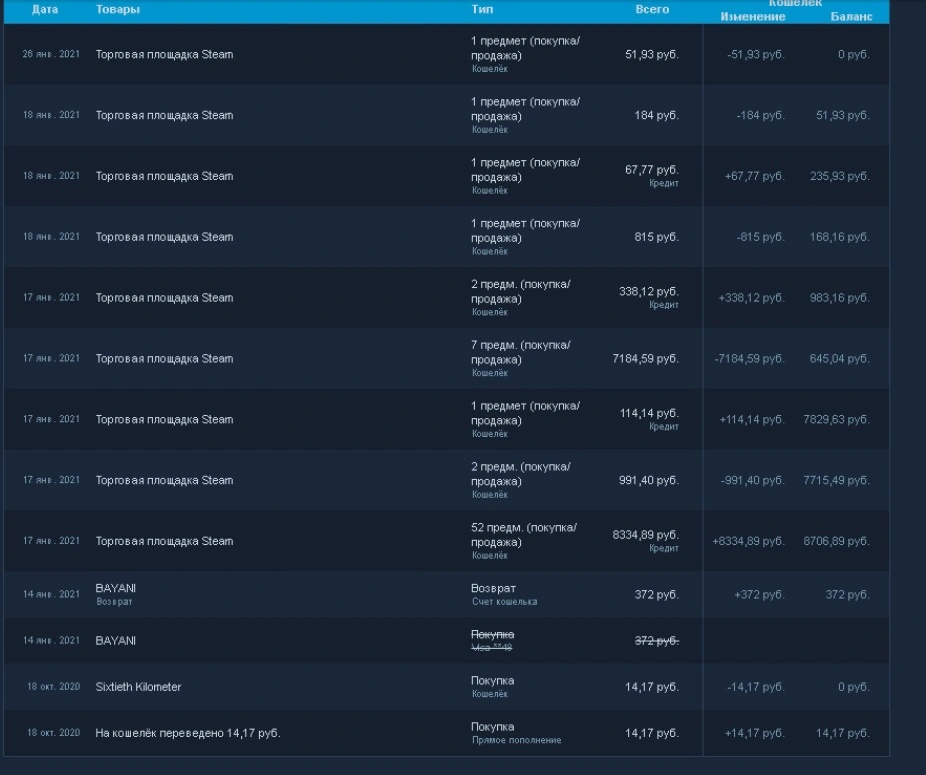The image size is (926, 775).
Task: Click the 'Дата' column header
Action: pos(45,9)
